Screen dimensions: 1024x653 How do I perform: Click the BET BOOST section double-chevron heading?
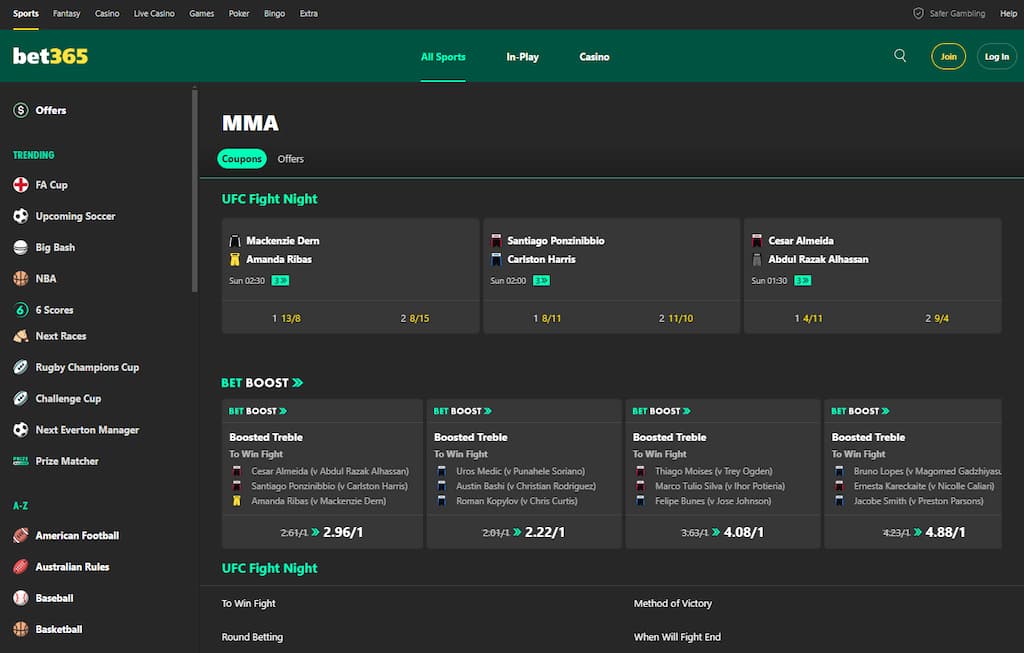(262, 383)
